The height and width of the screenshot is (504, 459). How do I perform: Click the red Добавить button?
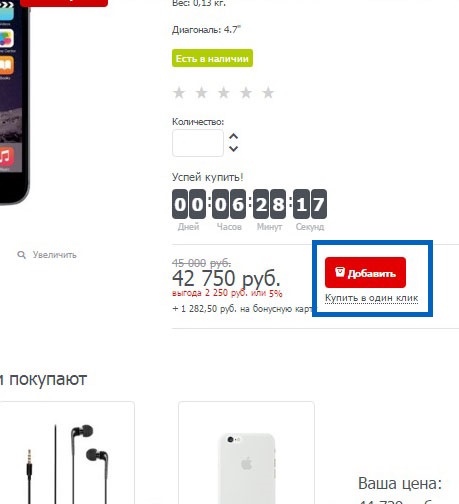point(365,272)
